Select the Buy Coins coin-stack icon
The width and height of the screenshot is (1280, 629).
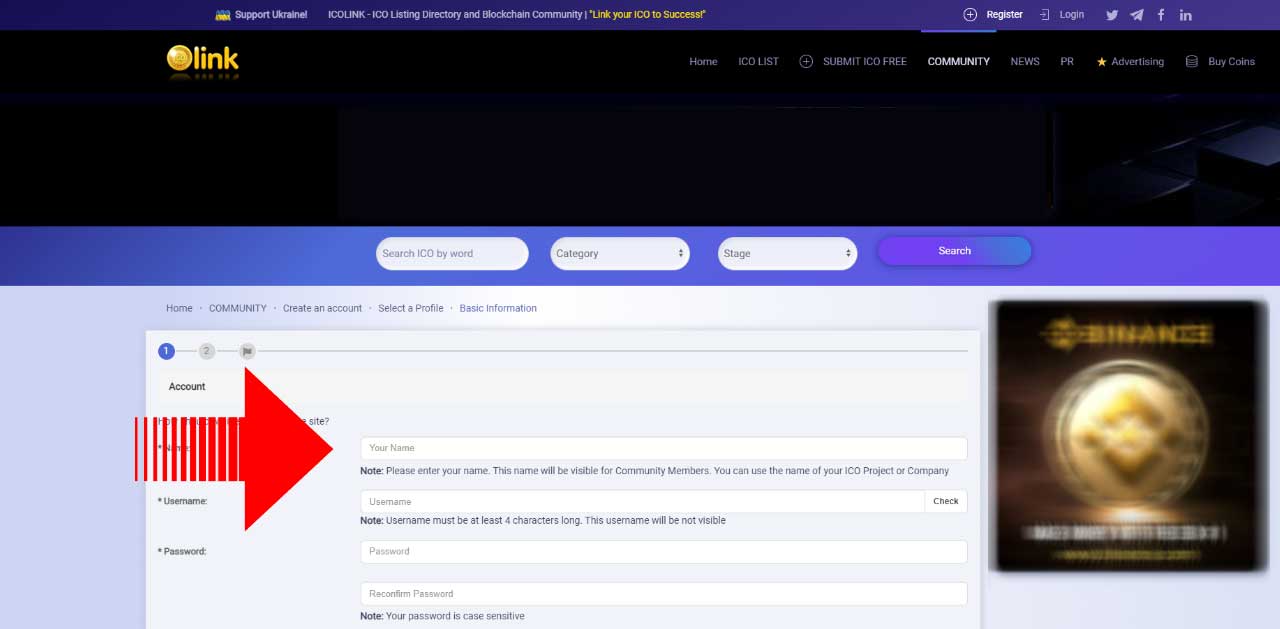pyautogui.click(x=1190, y=61)
